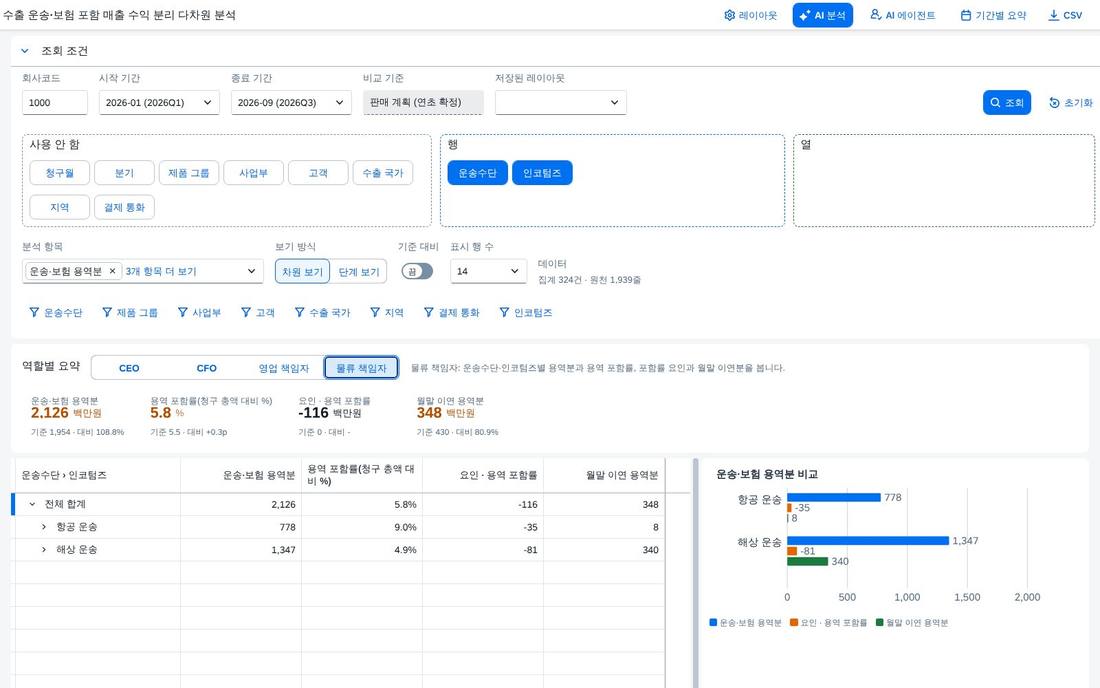The width and height of the screenshot is (1100, 688).
Task: Open the 표시 행 수 dropdown
Action: (488, 271)
